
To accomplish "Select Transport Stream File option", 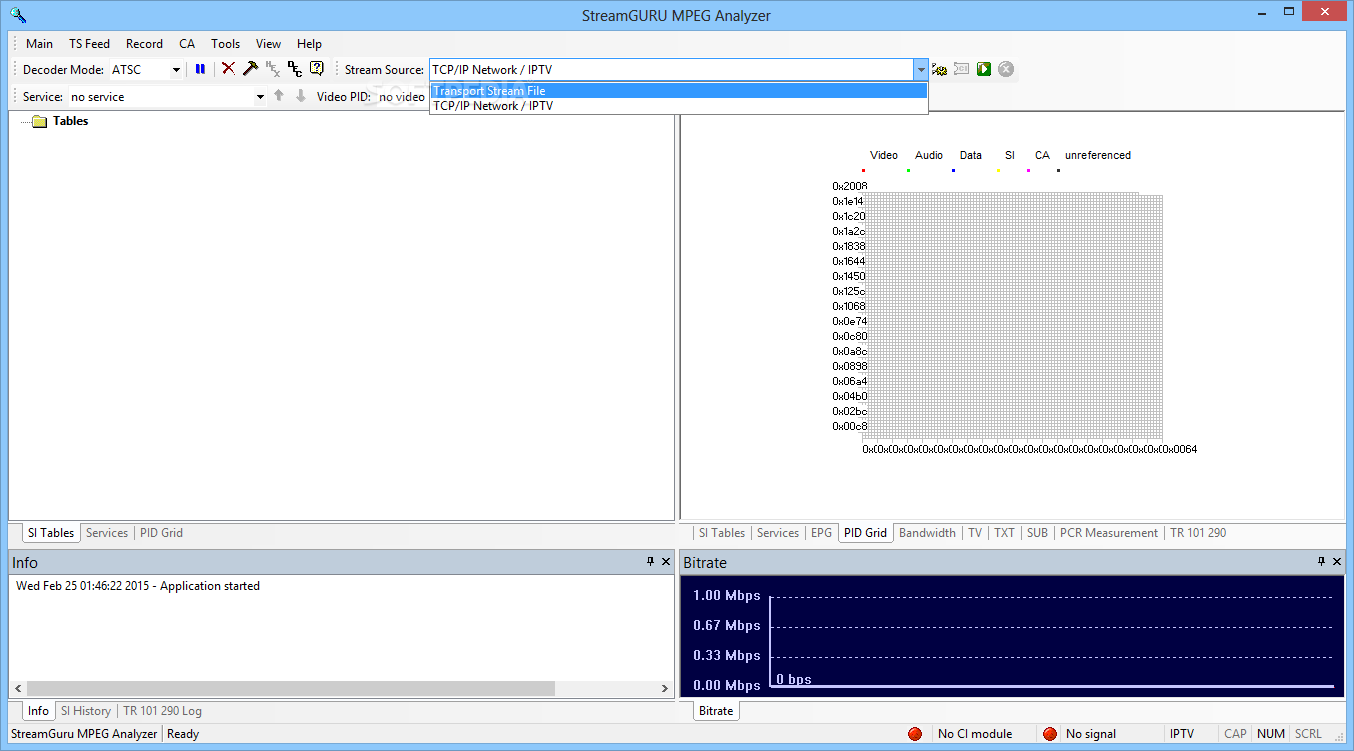I will click(679, 91).
